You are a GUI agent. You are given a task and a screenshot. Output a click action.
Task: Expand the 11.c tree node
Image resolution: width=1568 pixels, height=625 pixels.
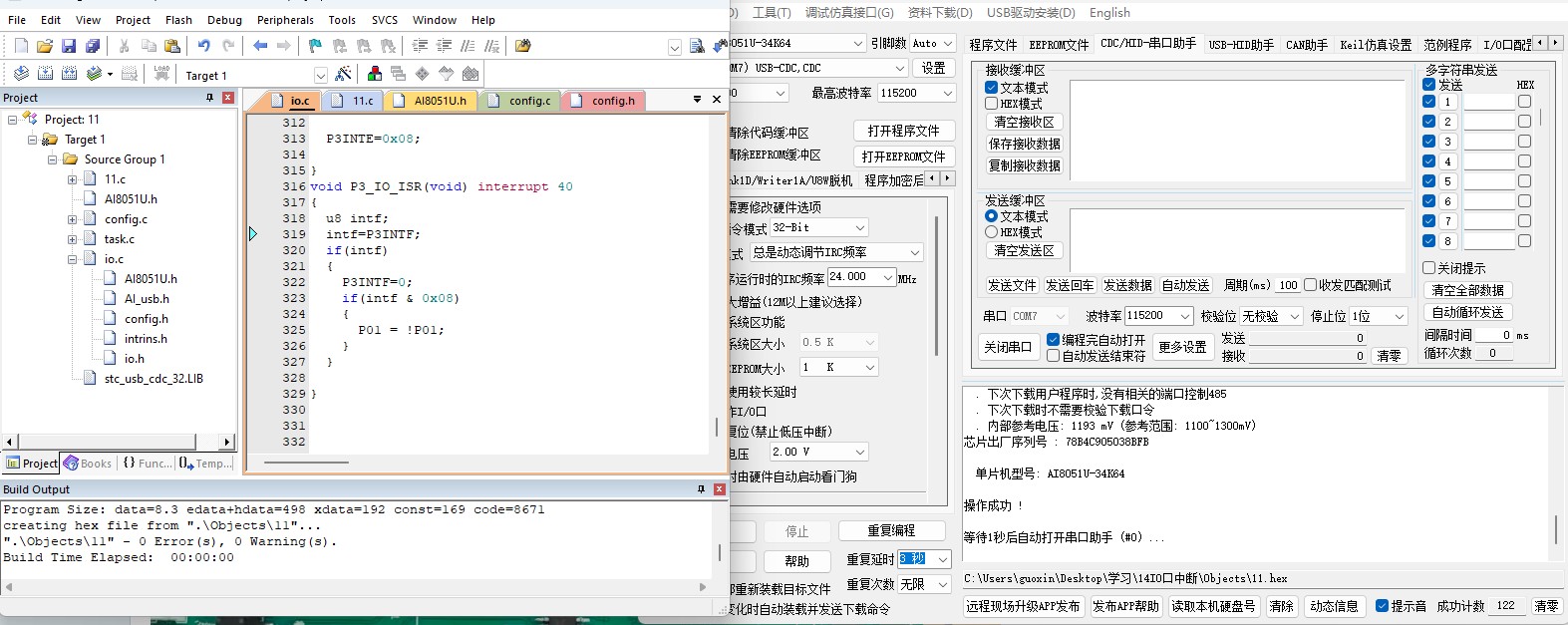(72, 179)
